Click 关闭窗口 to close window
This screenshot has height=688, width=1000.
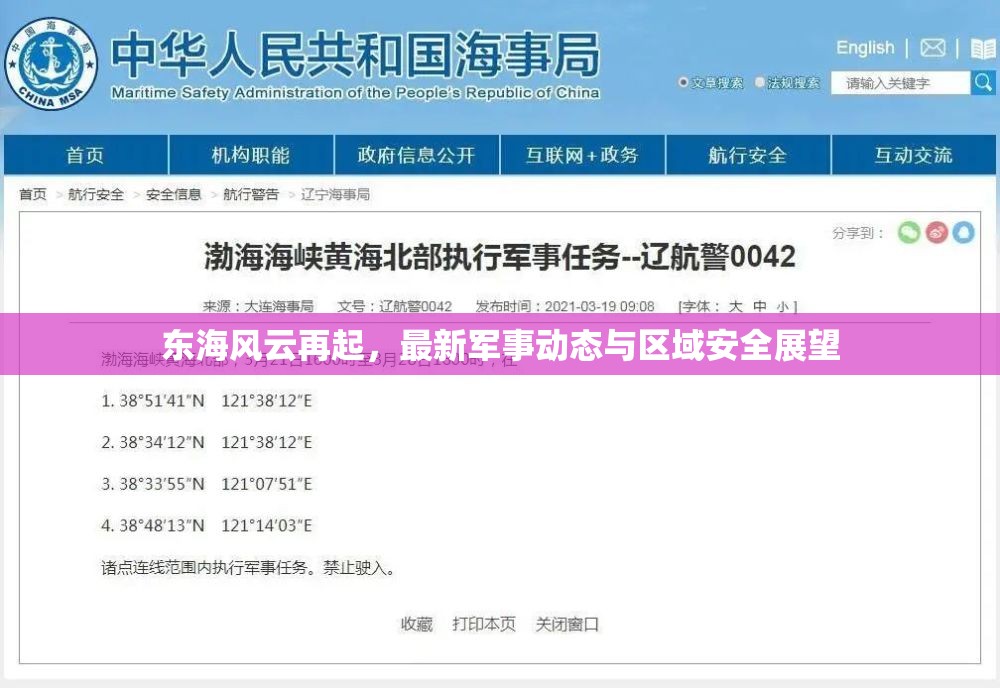[567, 624]
